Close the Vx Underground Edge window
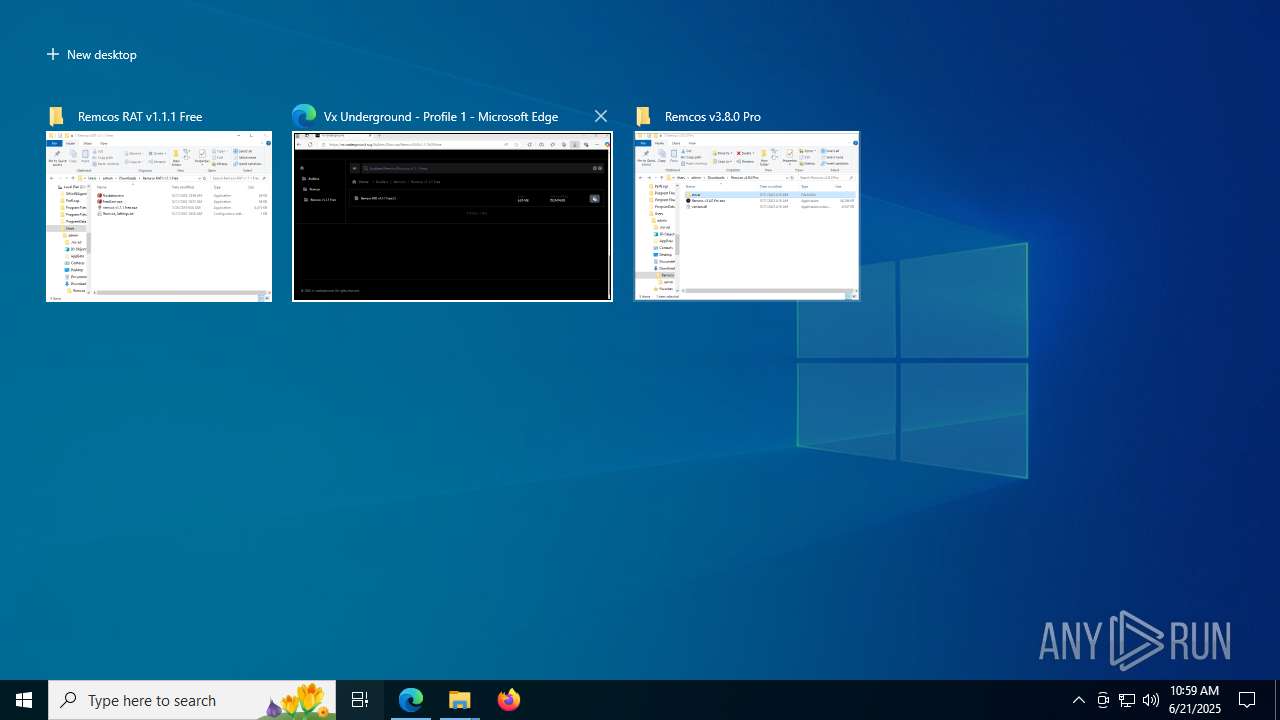Screen dimensions: 1280x720 [x=600, y=116]
